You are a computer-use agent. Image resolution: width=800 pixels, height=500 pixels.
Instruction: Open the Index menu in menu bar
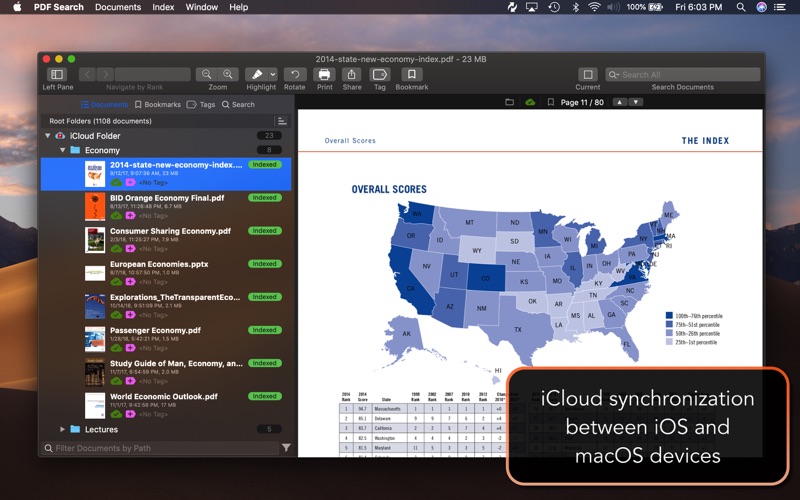[163, 7]
